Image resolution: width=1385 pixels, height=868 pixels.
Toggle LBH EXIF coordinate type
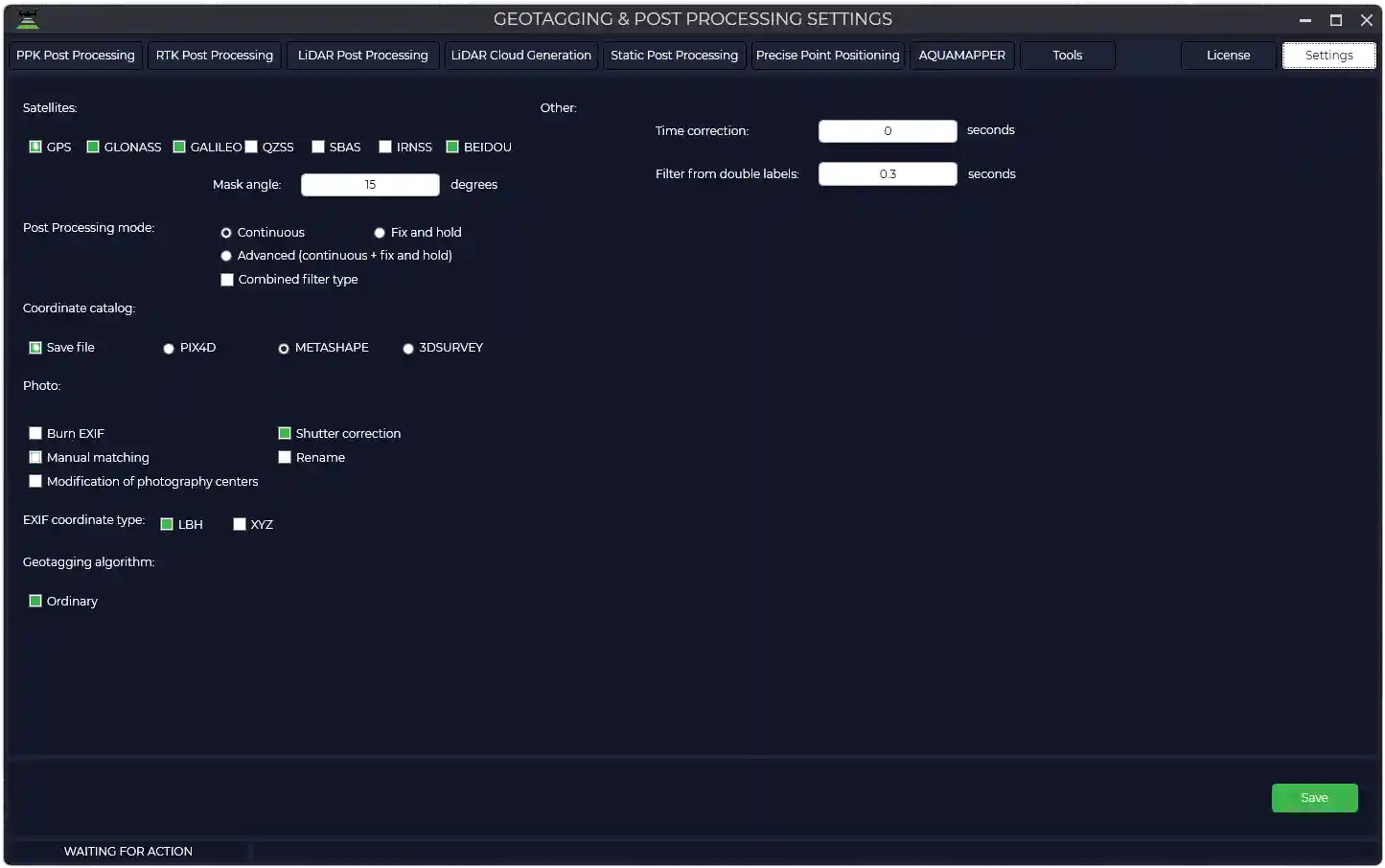click(x=167, y=524)
